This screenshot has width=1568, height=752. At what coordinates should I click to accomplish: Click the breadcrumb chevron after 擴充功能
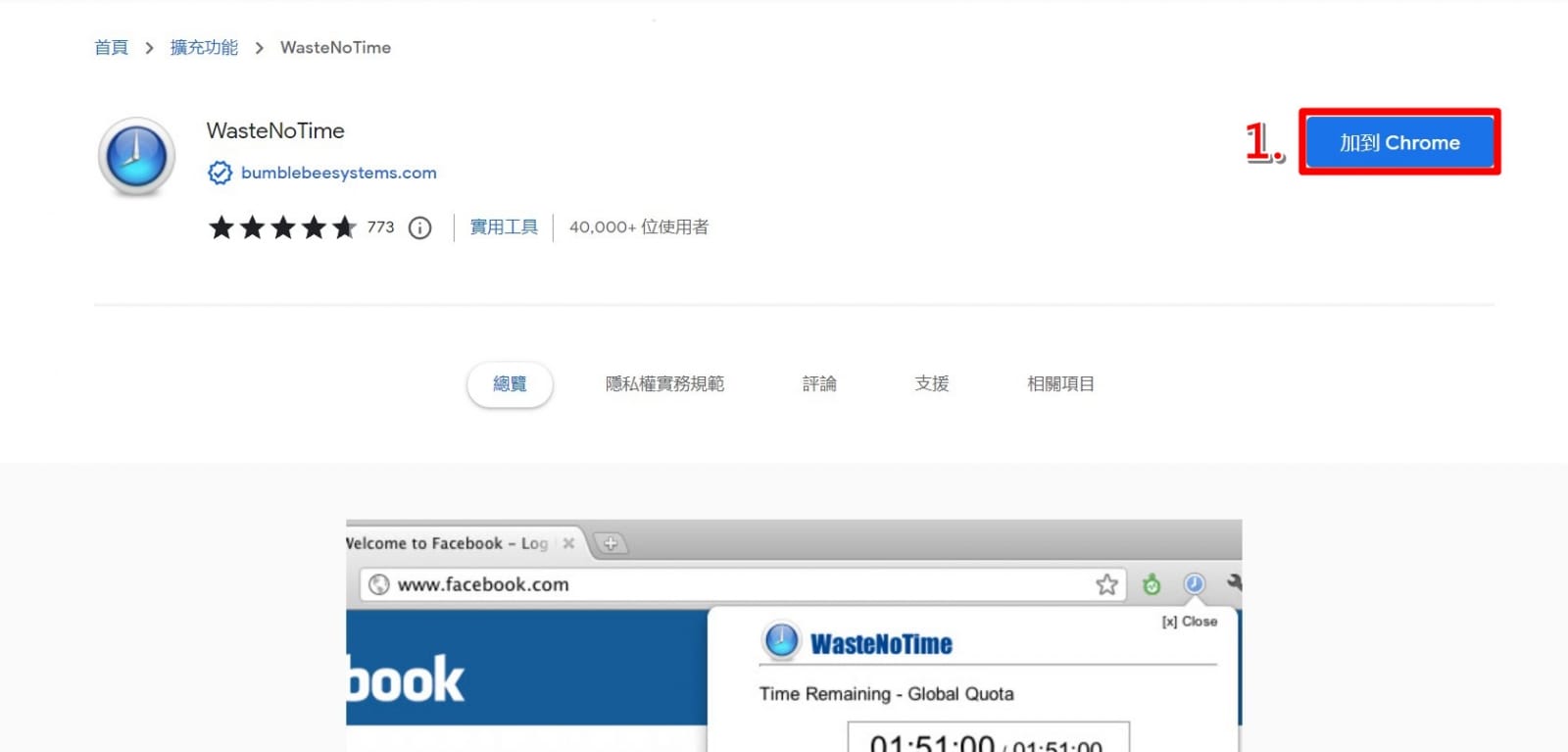(x=259, y=48)
